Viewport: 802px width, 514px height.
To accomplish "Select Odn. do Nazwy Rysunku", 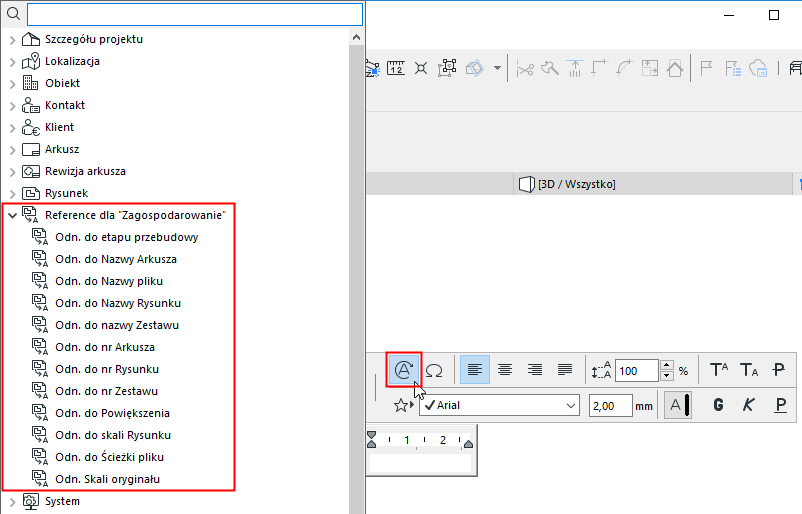I will (118, 303).
